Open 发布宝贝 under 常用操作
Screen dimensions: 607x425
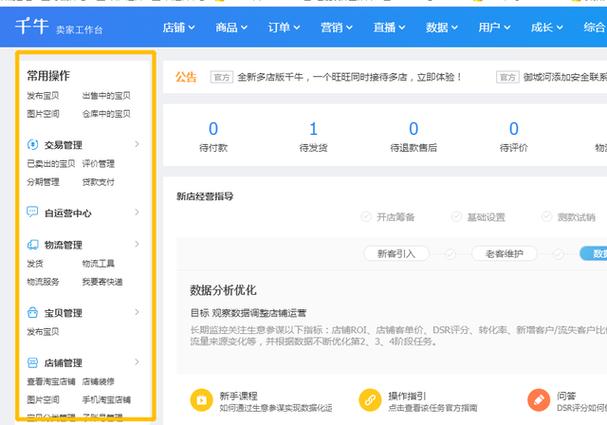tap(43, 96)
